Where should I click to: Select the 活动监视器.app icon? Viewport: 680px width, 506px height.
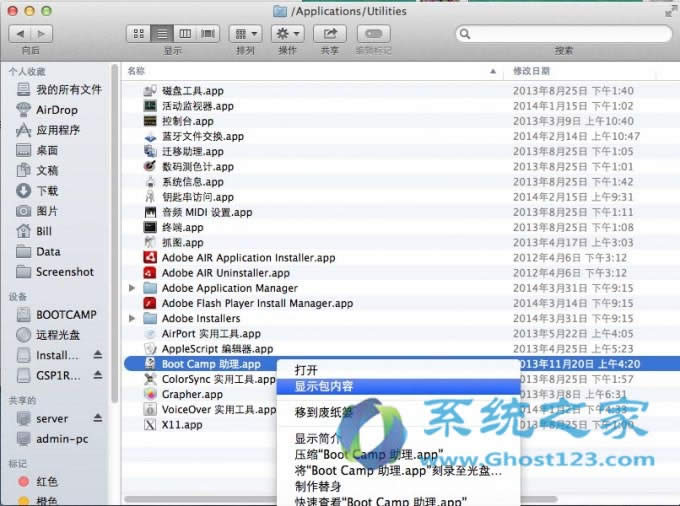(150, 106)
